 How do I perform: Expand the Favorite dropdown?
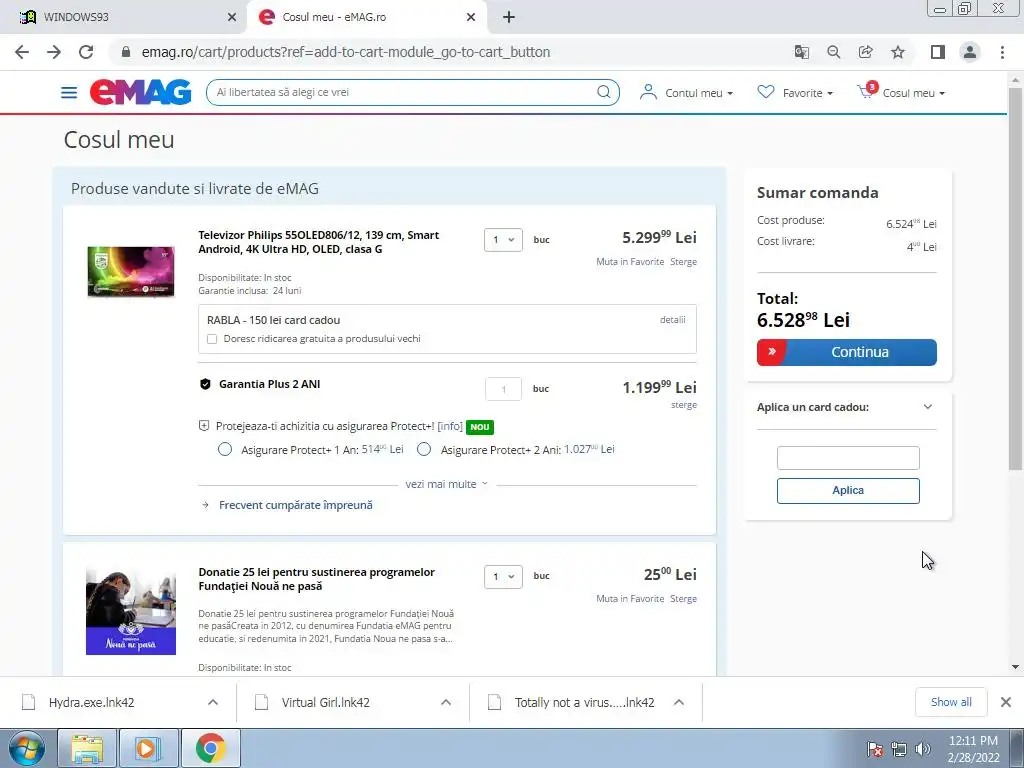pos(829,93)
